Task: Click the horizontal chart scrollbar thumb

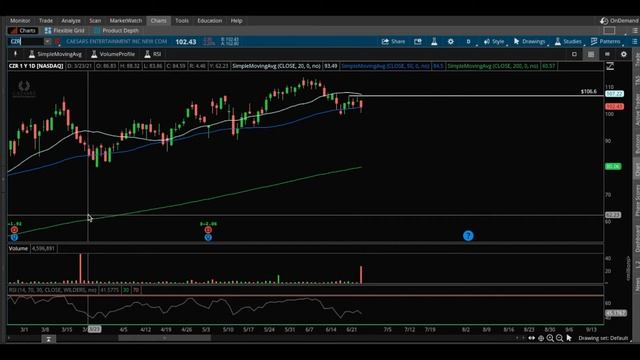Action: (164, 338)
